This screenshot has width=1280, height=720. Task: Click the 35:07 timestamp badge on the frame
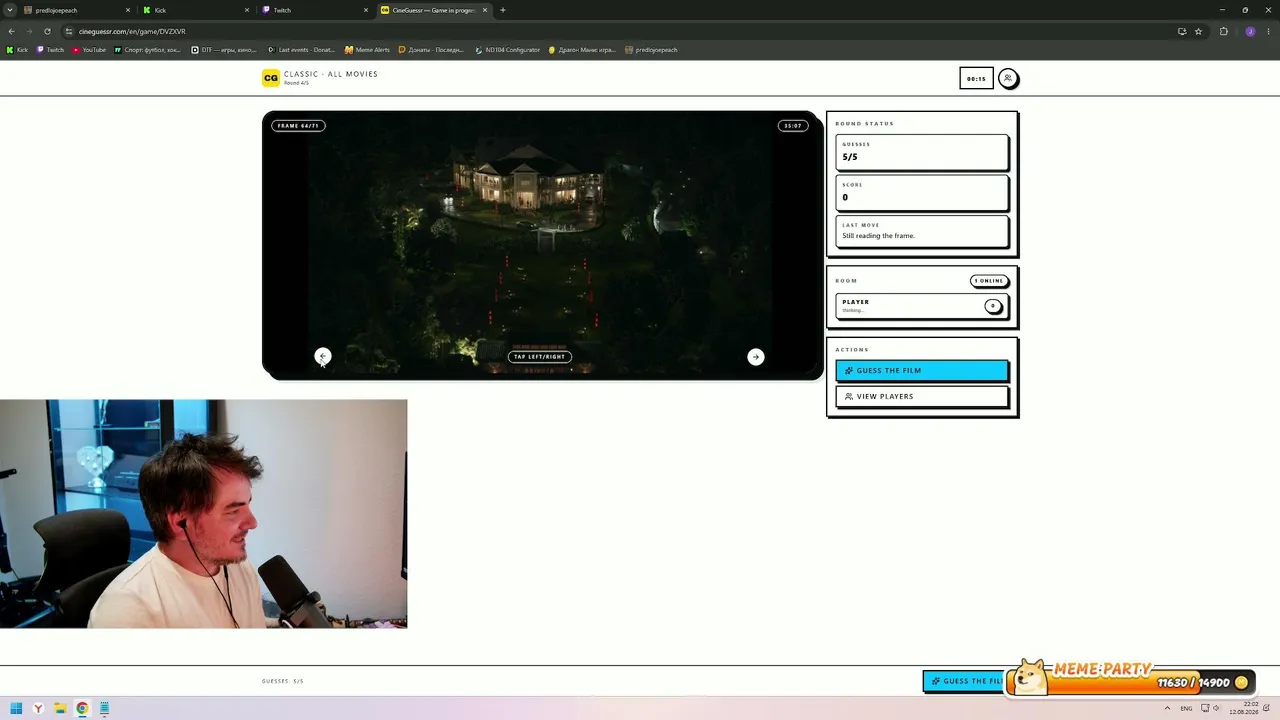793,126
